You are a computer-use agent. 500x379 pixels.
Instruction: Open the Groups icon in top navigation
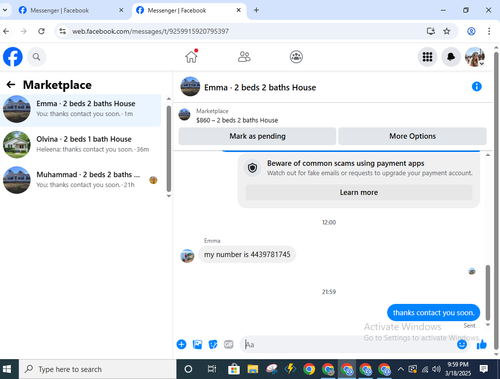(x=296, y=57)
